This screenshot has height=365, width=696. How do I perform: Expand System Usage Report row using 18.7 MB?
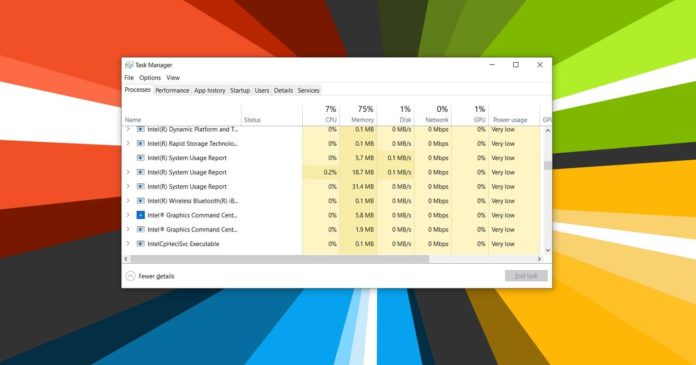pos(128,172)
